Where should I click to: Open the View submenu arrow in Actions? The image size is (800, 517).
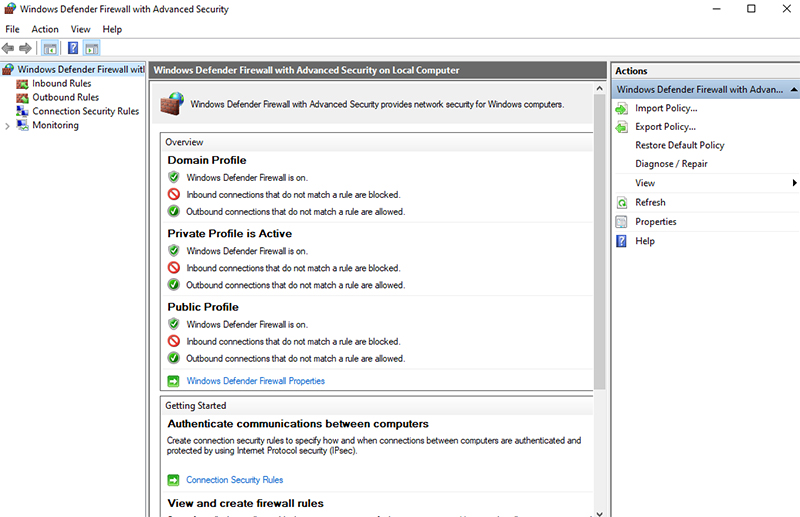click(794, 183)
